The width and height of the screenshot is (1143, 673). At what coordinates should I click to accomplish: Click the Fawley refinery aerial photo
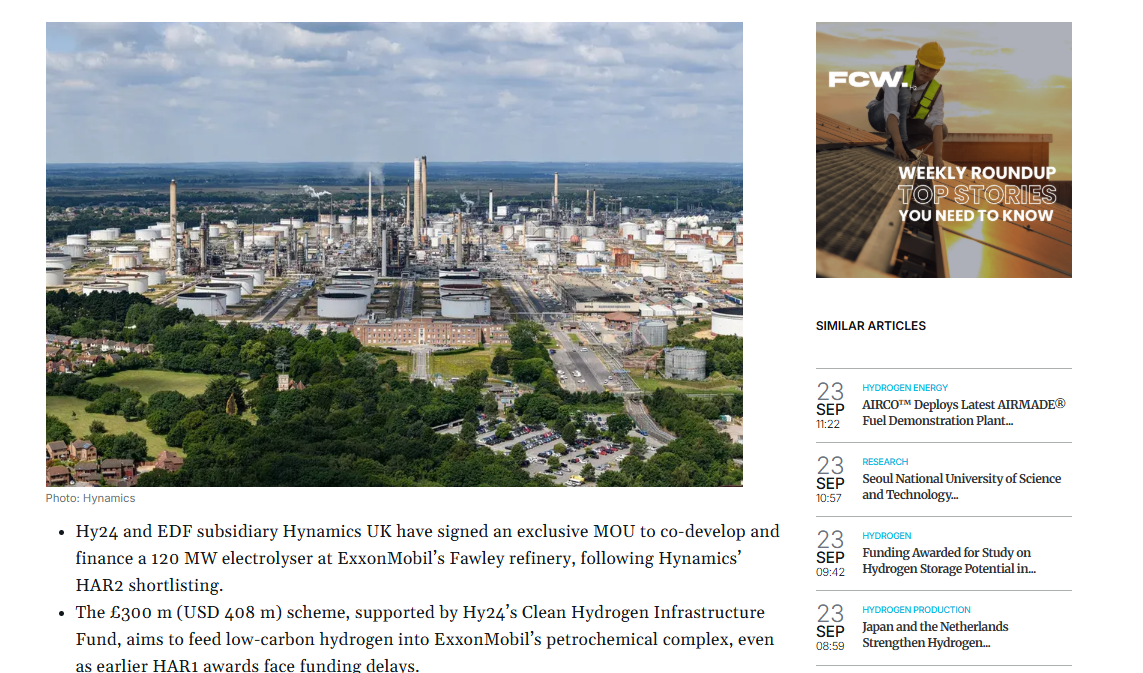[x=394, y=254]
